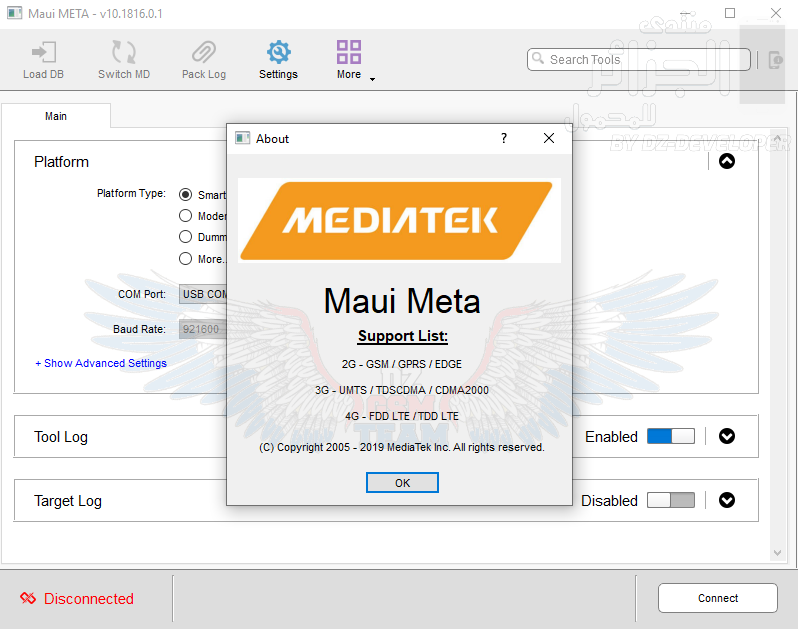Image resolution: width=798 pixels, height=629 pixels.
Task: Maximize the Maui META window
Action: pos(730,13)
